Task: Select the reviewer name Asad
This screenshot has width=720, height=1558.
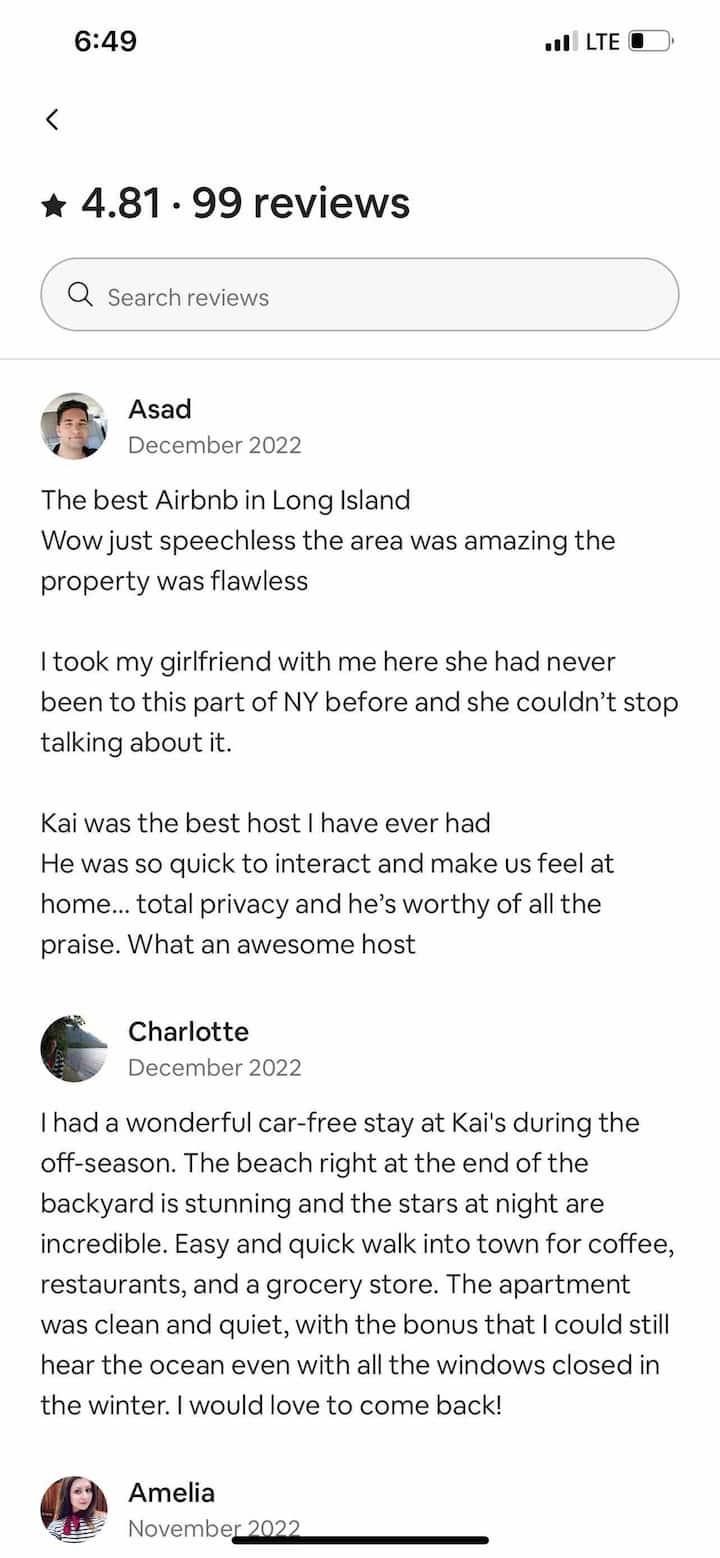Action: point(160,409)
